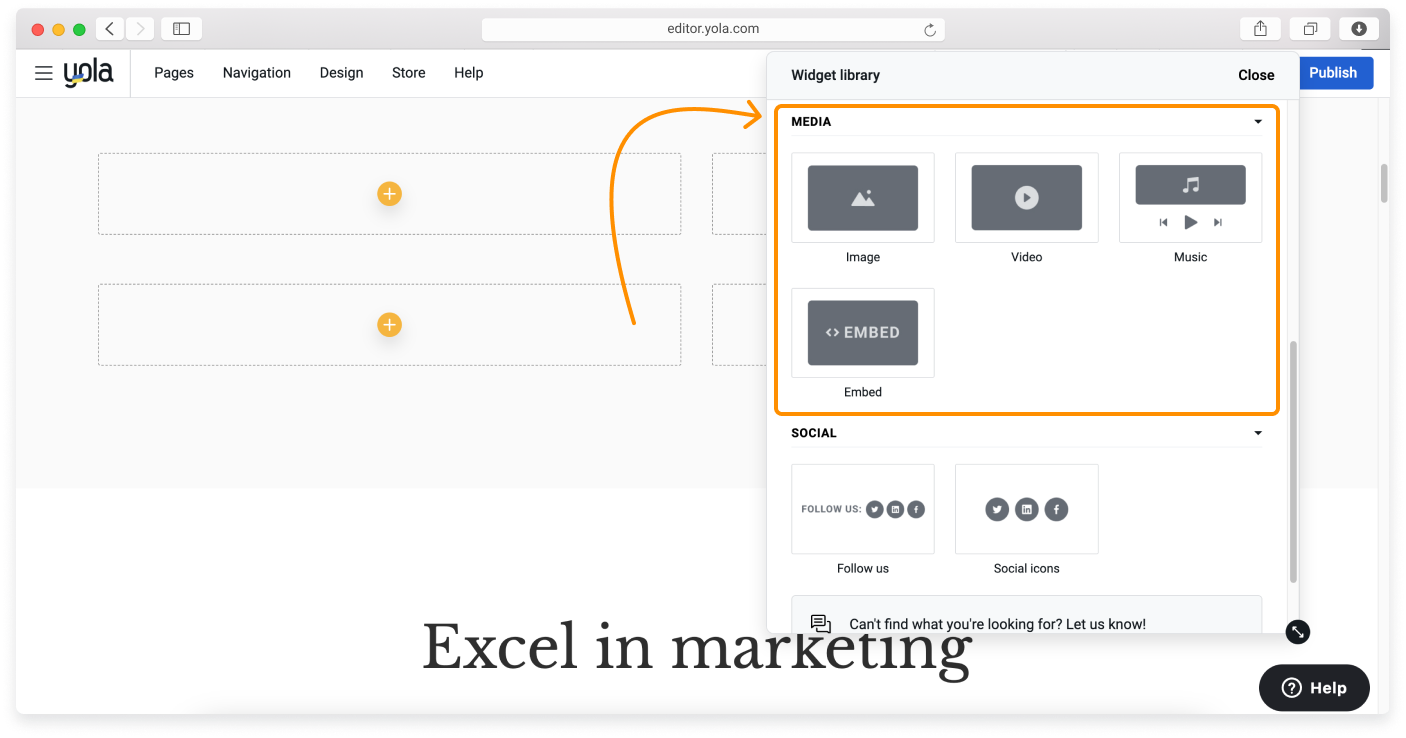Choose the Music widget thumbnail

(1190, 198)
